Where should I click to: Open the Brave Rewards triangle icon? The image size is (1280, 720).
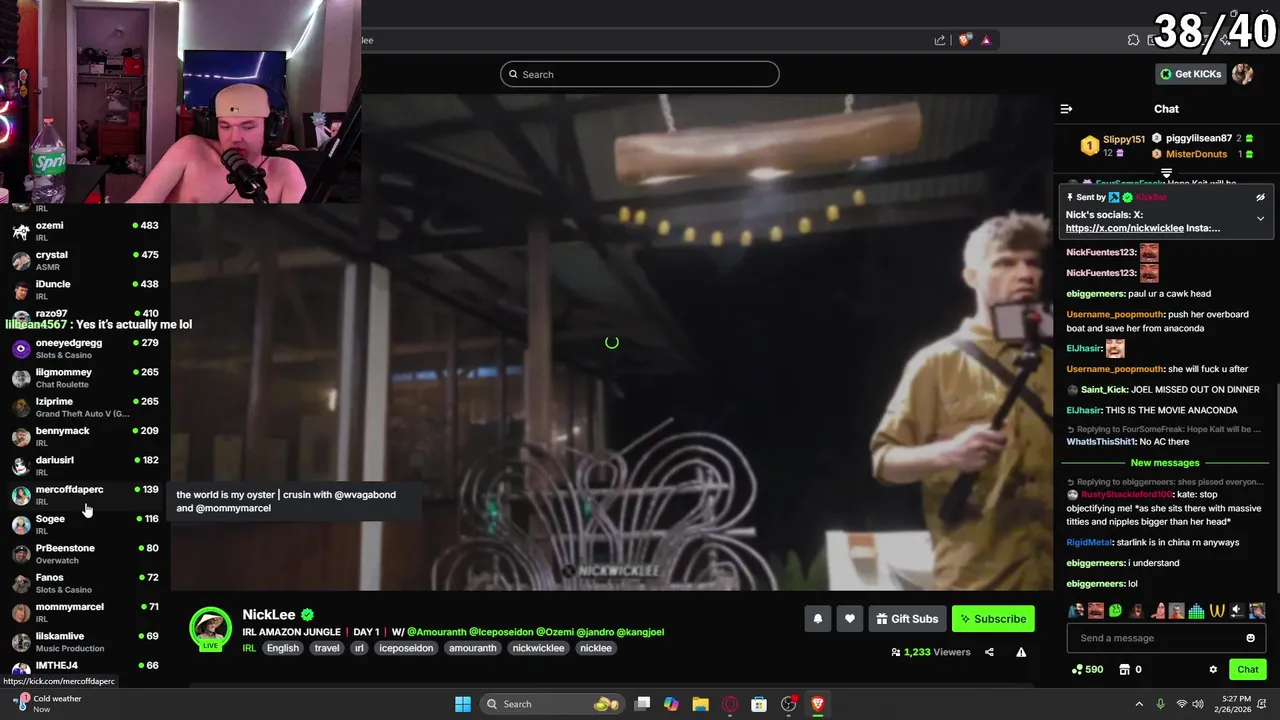986,40
